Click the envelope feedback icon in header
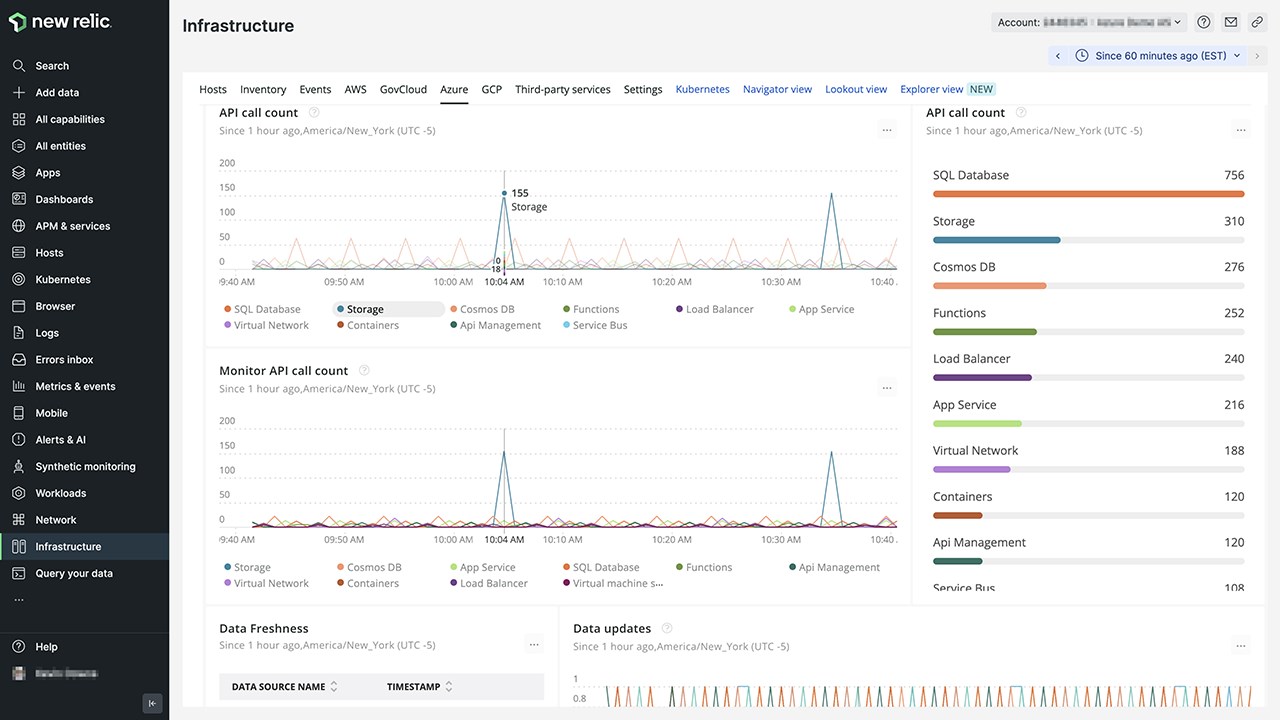Viewport: 1280px width, 720px height. click(x=1231, y=22)
